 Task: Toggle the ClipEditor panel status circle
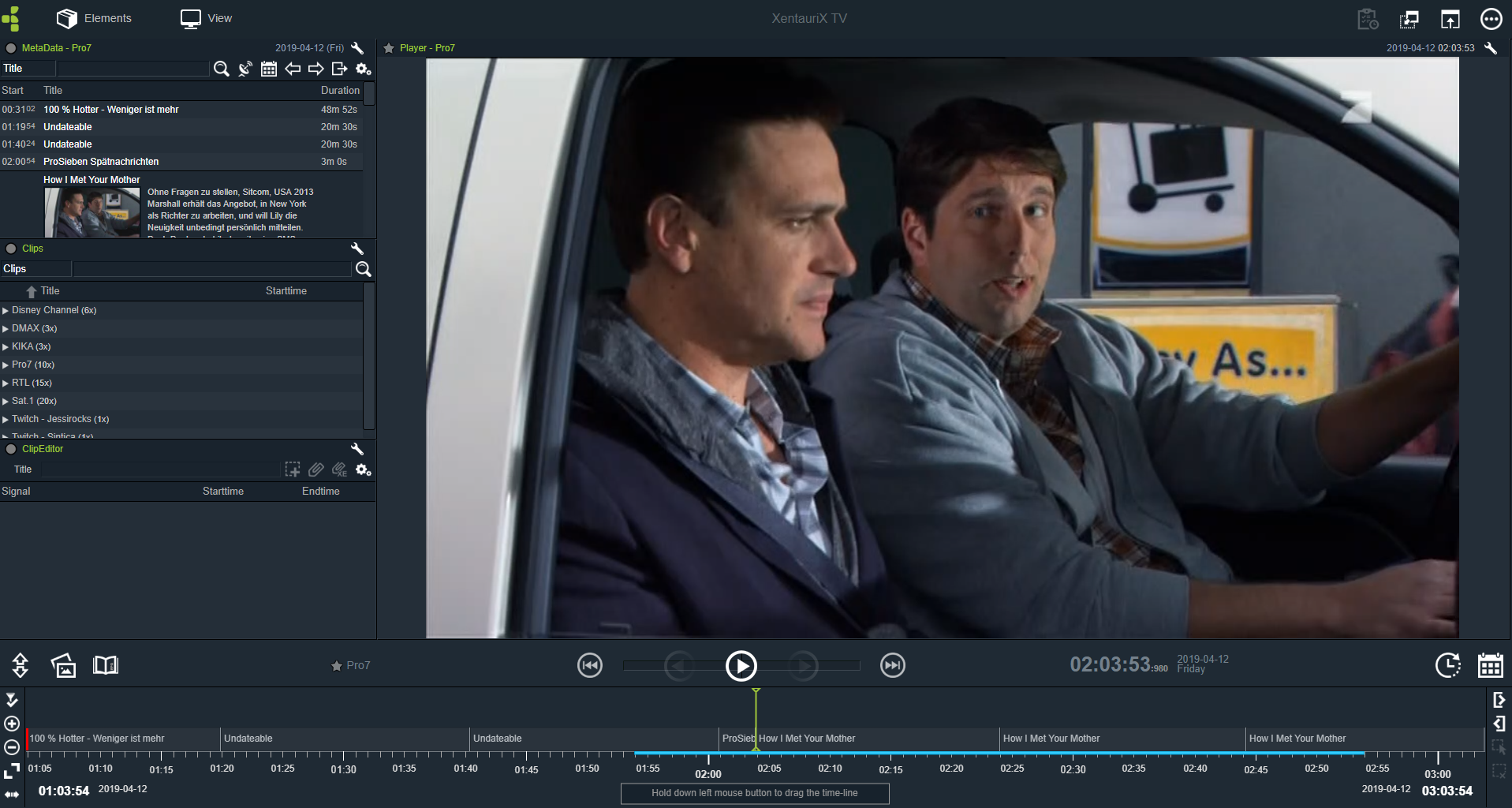click(x=11, y=449)
